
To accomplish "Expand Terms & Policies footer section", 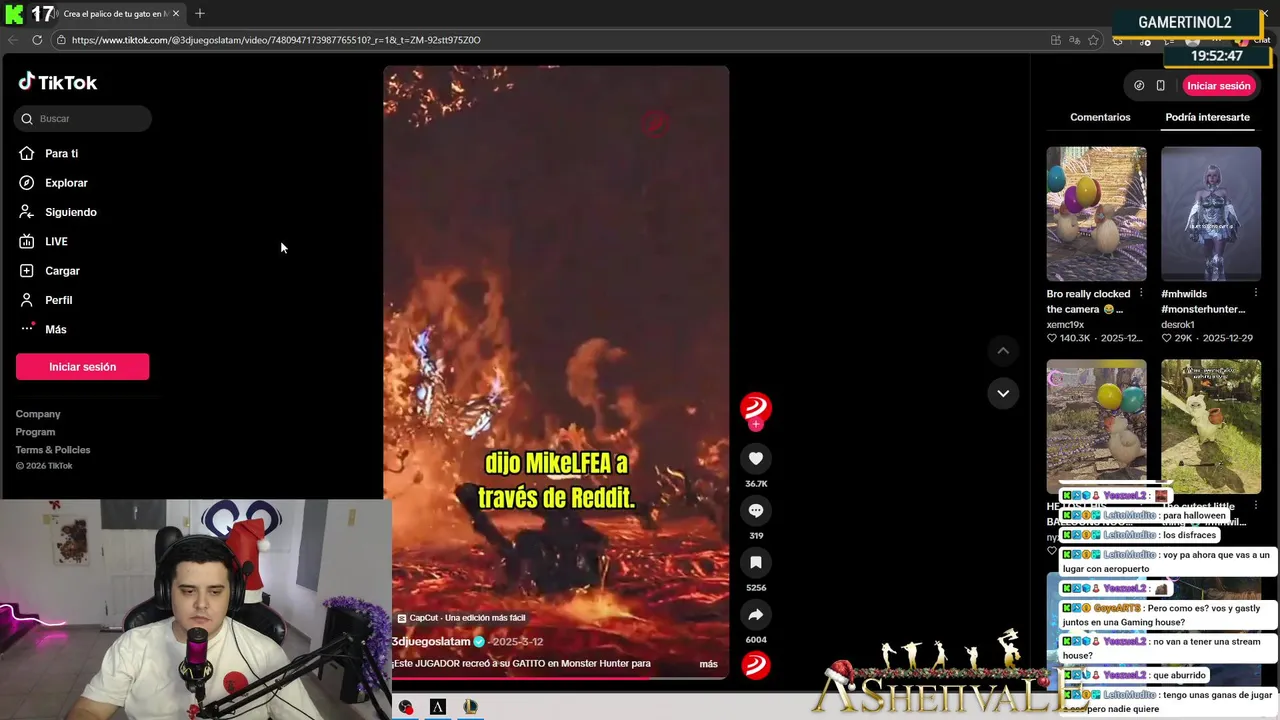I will point(53,450).
